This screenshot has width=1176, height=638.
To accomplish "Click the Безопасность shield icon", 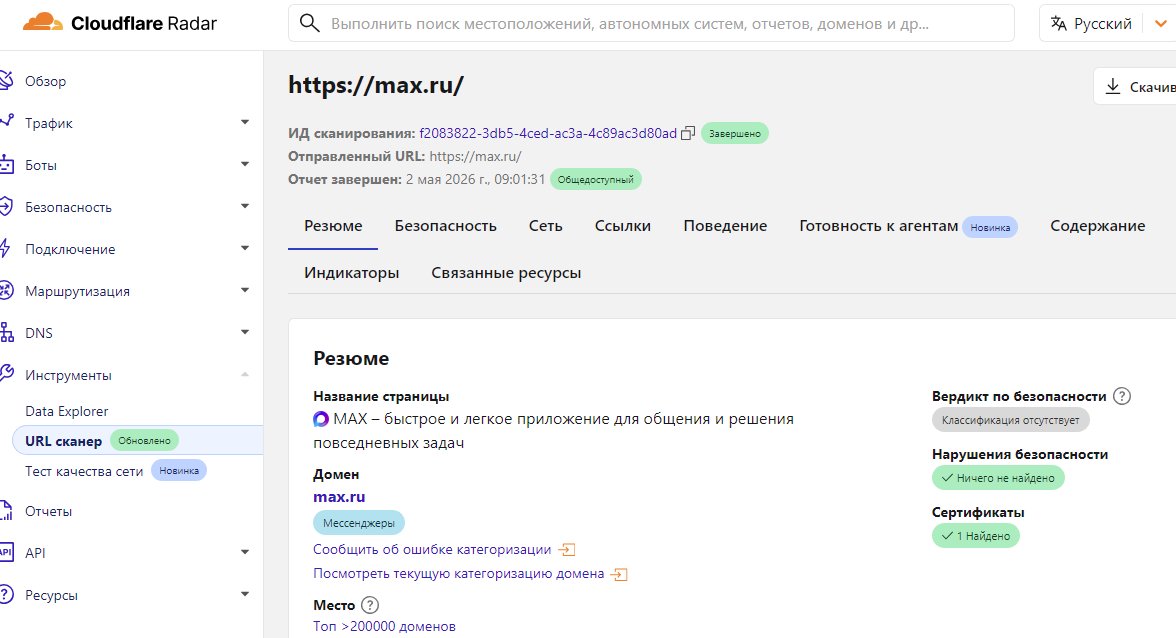I will tap(6, 206).
